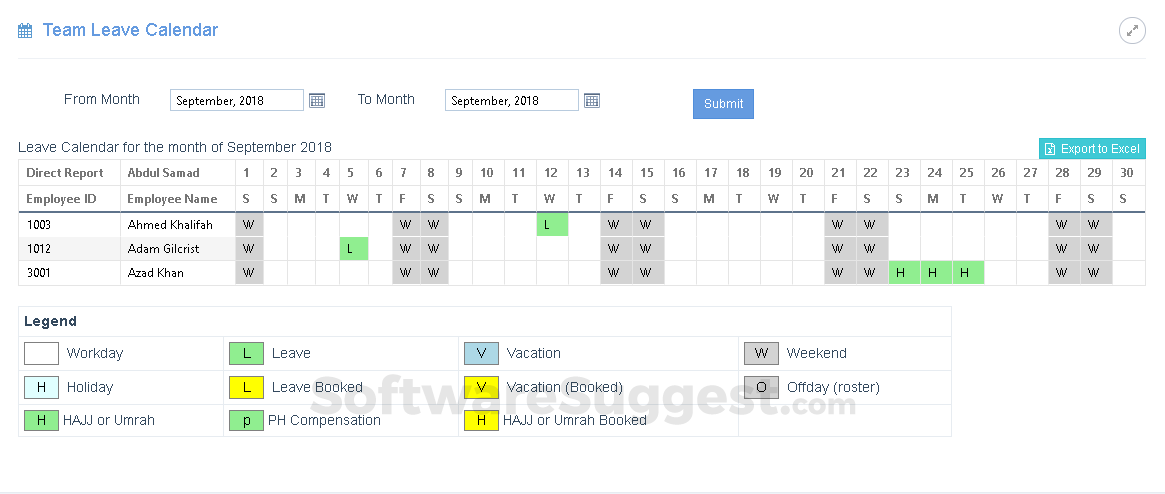Click the yellow Leave Booked legend swatch
Screen dimensions: 1165x494
pos(246,387)
